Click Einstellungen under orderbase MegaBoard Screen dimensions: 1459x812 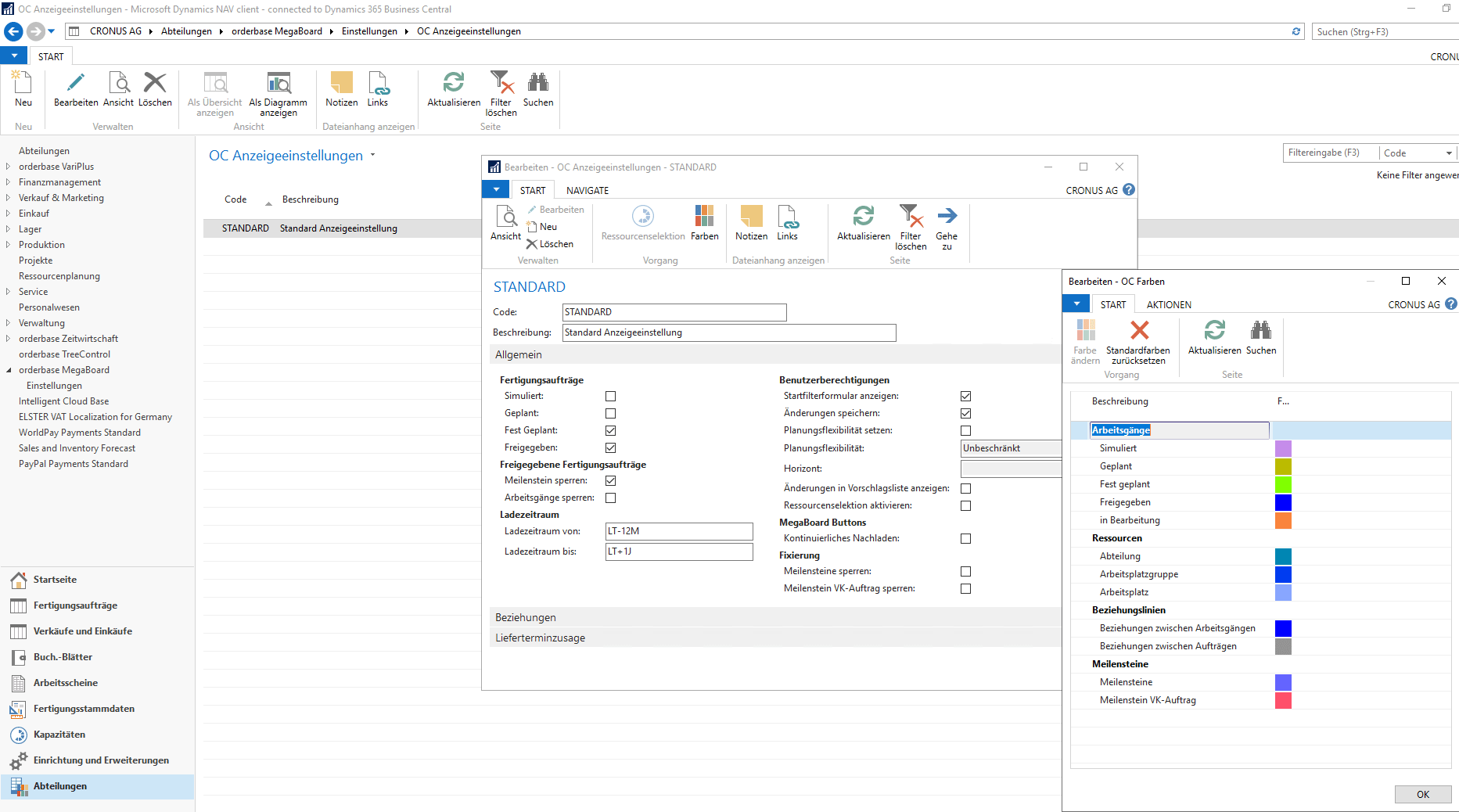[54, 386]
